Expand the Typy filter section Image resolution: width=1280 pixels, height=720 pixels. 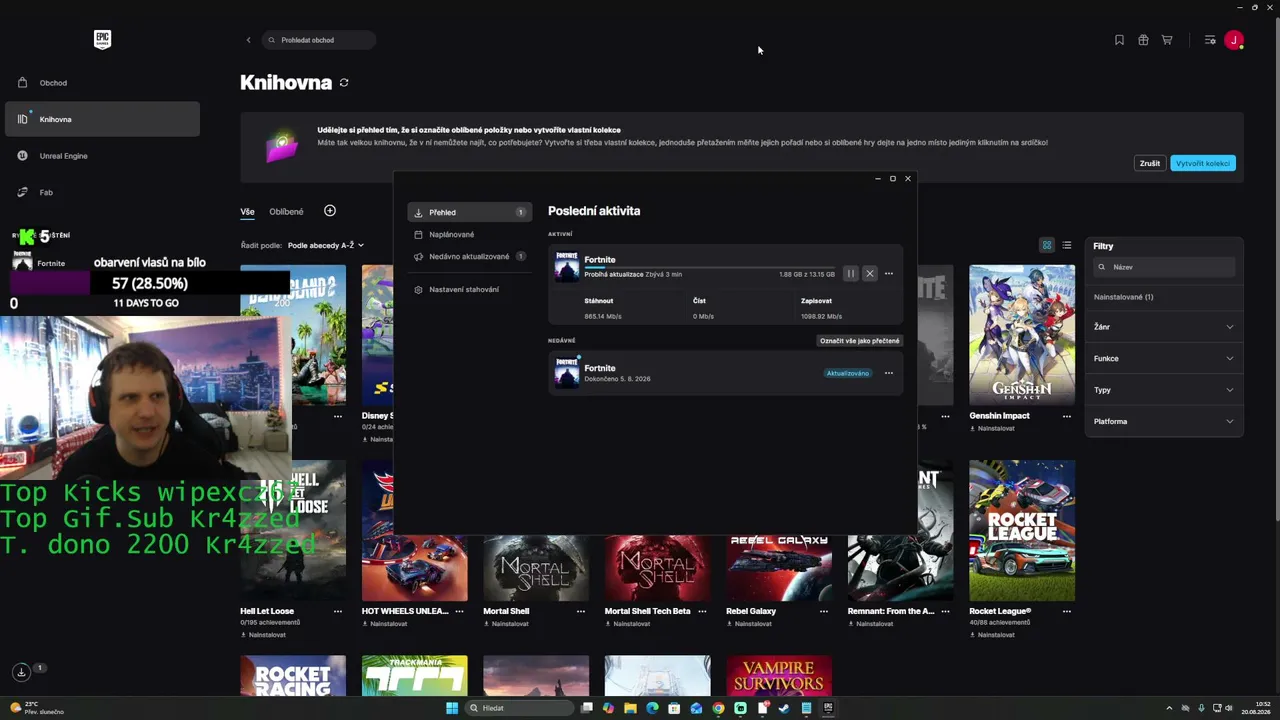click(x=1164, y=390)
